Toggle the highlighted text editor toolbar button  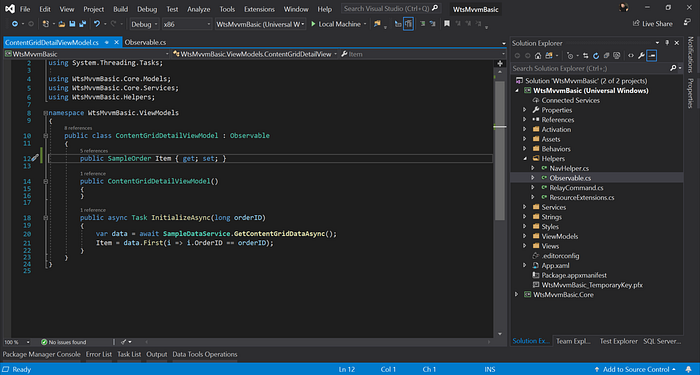coord(408,24)
